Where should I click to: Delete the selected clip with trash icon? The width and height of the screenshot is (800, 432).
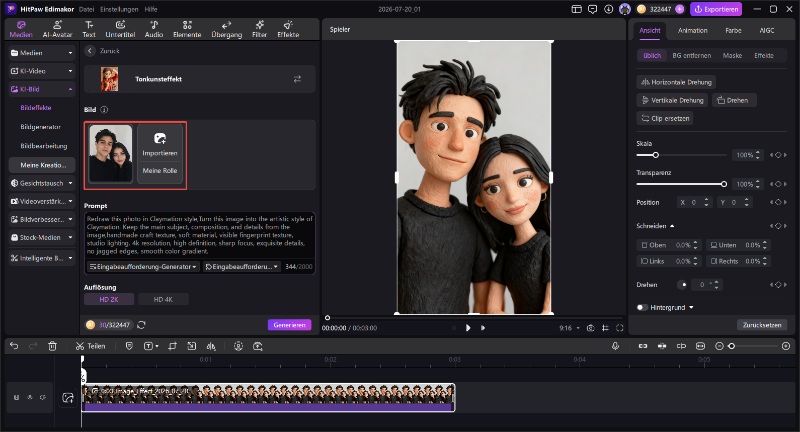(x=52, y=346)
